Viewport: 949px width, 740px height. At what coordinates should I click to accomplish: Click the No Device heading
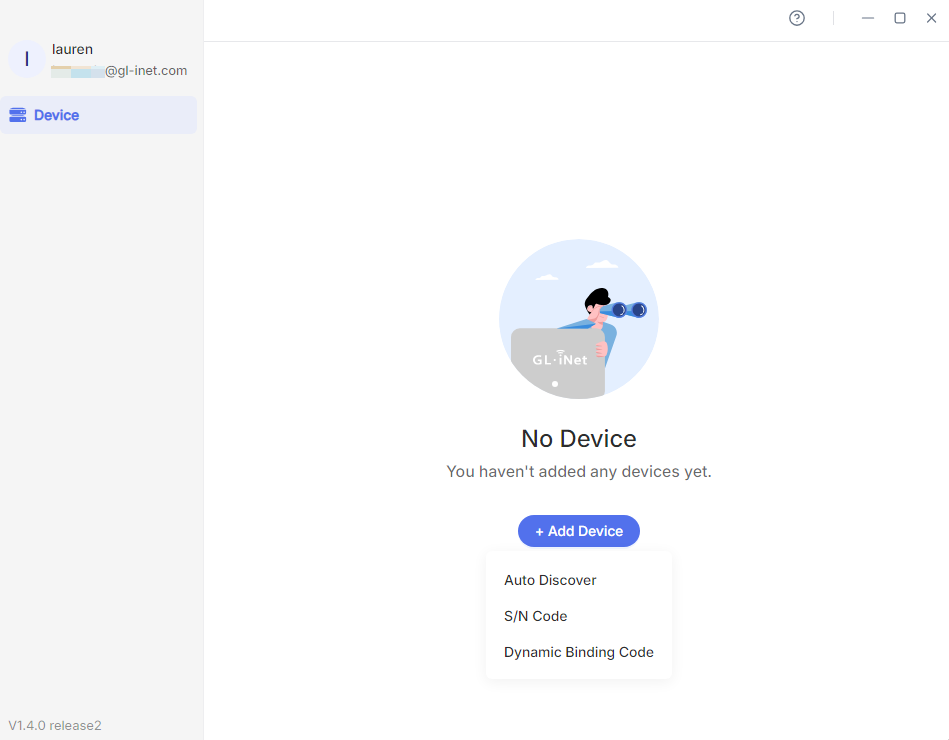(579, 439)
